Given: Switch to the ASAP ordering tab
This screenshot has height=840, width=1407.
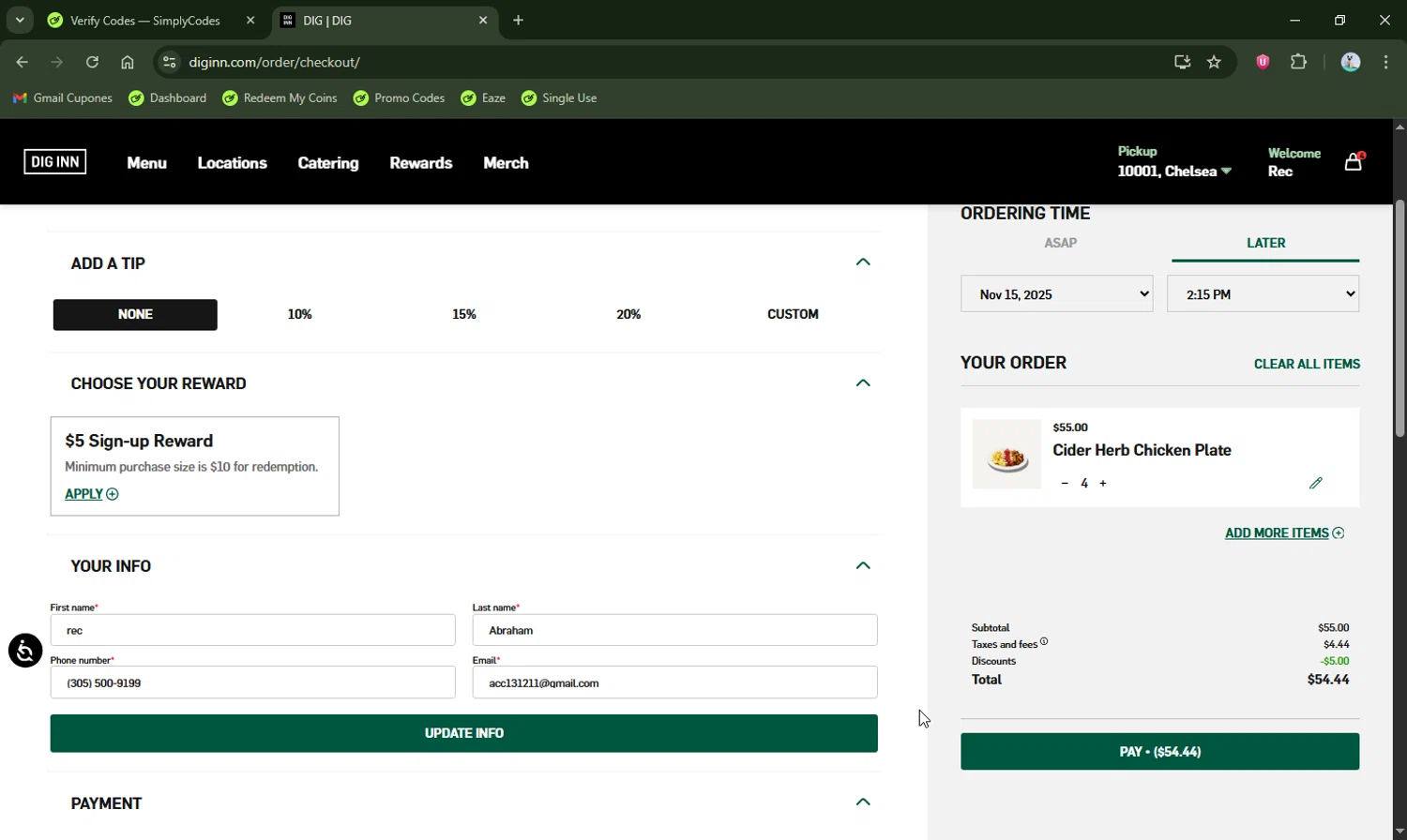Looking at the screenshot, I should [x=1061, y=243].
